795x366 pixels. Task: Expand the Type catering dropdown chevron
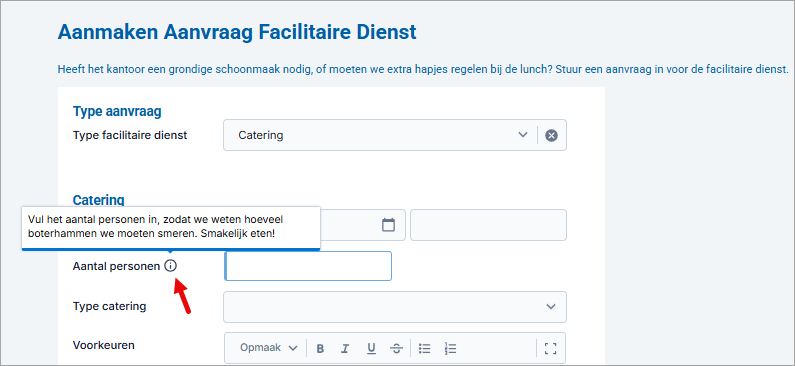tap(551, 307)
